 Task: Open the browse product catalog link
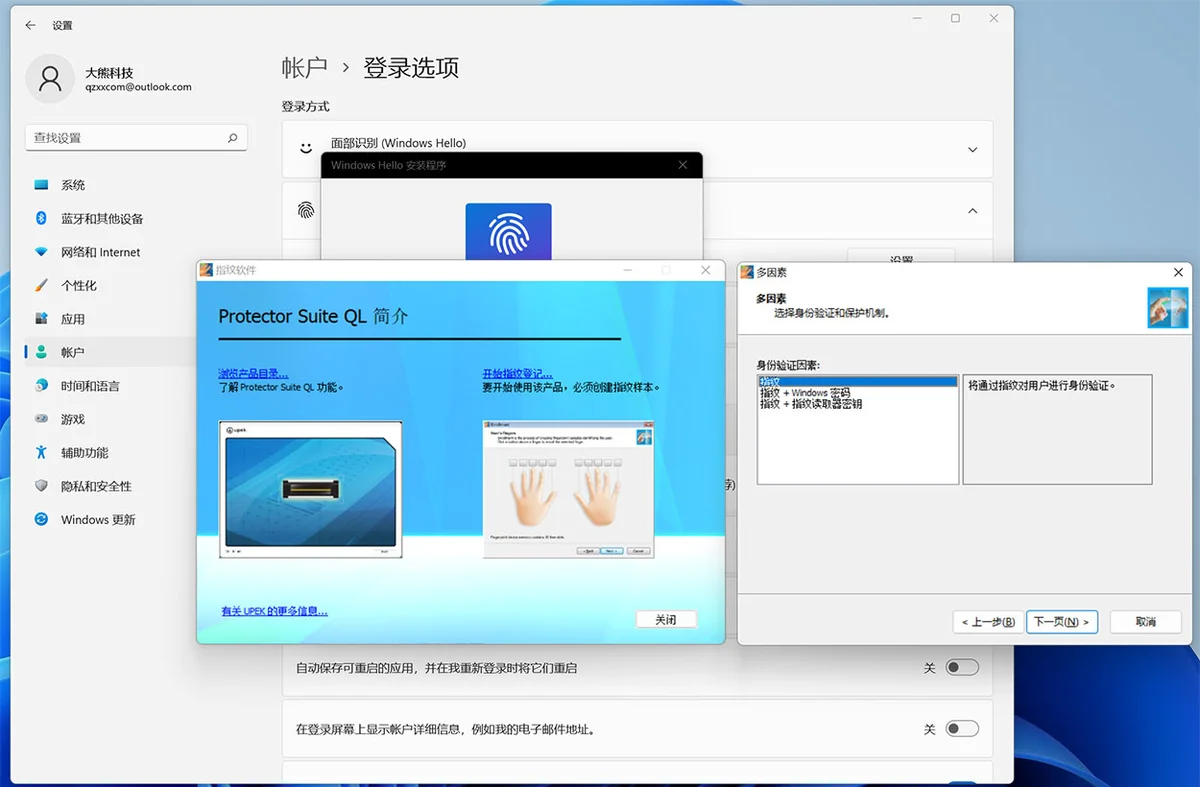point(253,374)
